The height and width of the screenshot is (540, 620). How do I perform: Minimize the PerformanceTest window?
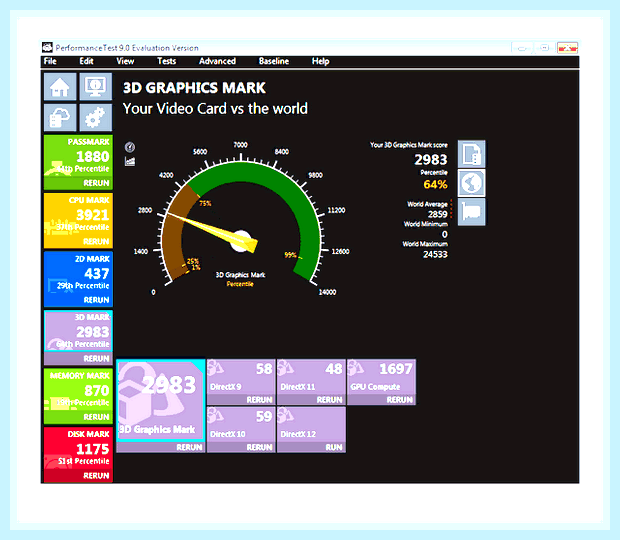coord(522,48)
